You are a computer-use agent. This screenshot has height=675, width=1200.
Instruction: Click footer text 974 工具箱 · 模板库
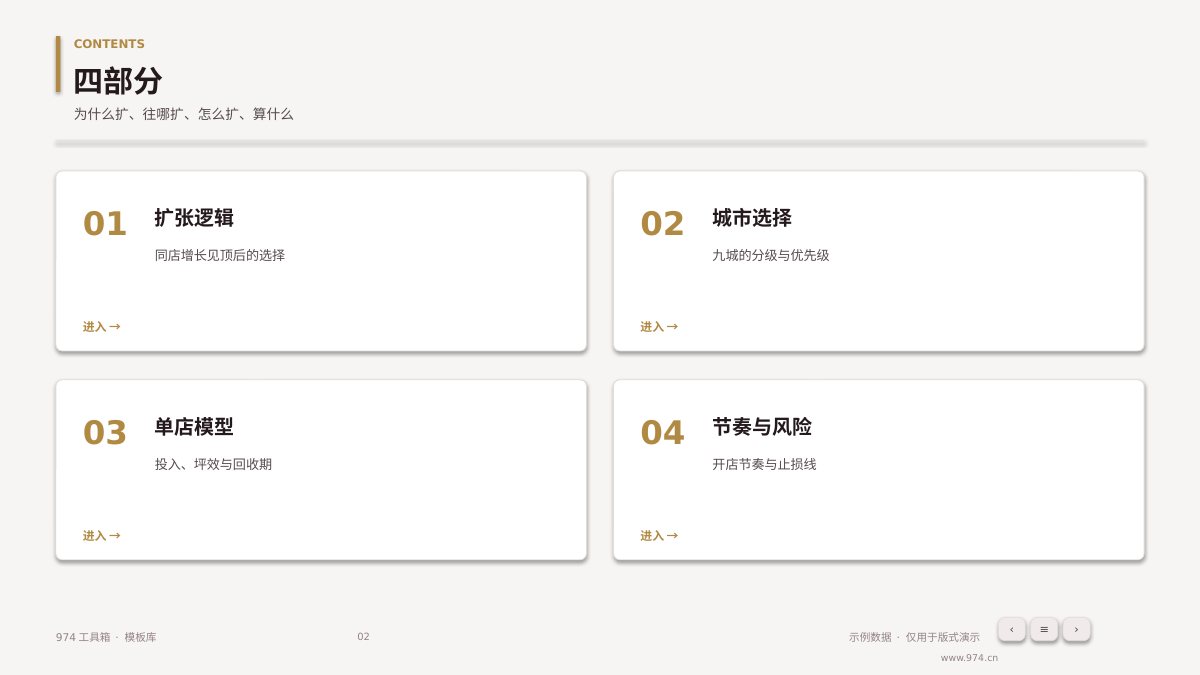106,637
